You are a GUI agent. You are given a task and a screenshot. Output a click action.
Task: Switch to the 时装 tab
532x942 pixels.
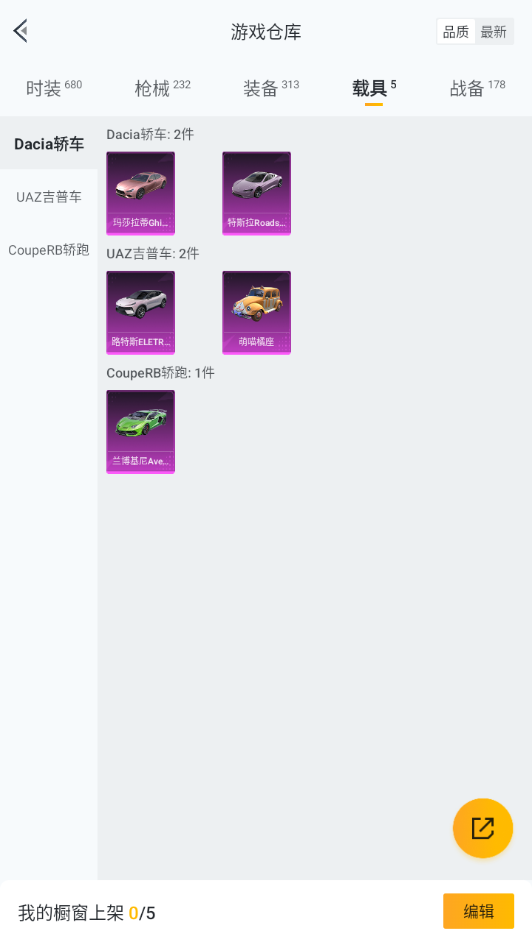click(x=53, y=88)
